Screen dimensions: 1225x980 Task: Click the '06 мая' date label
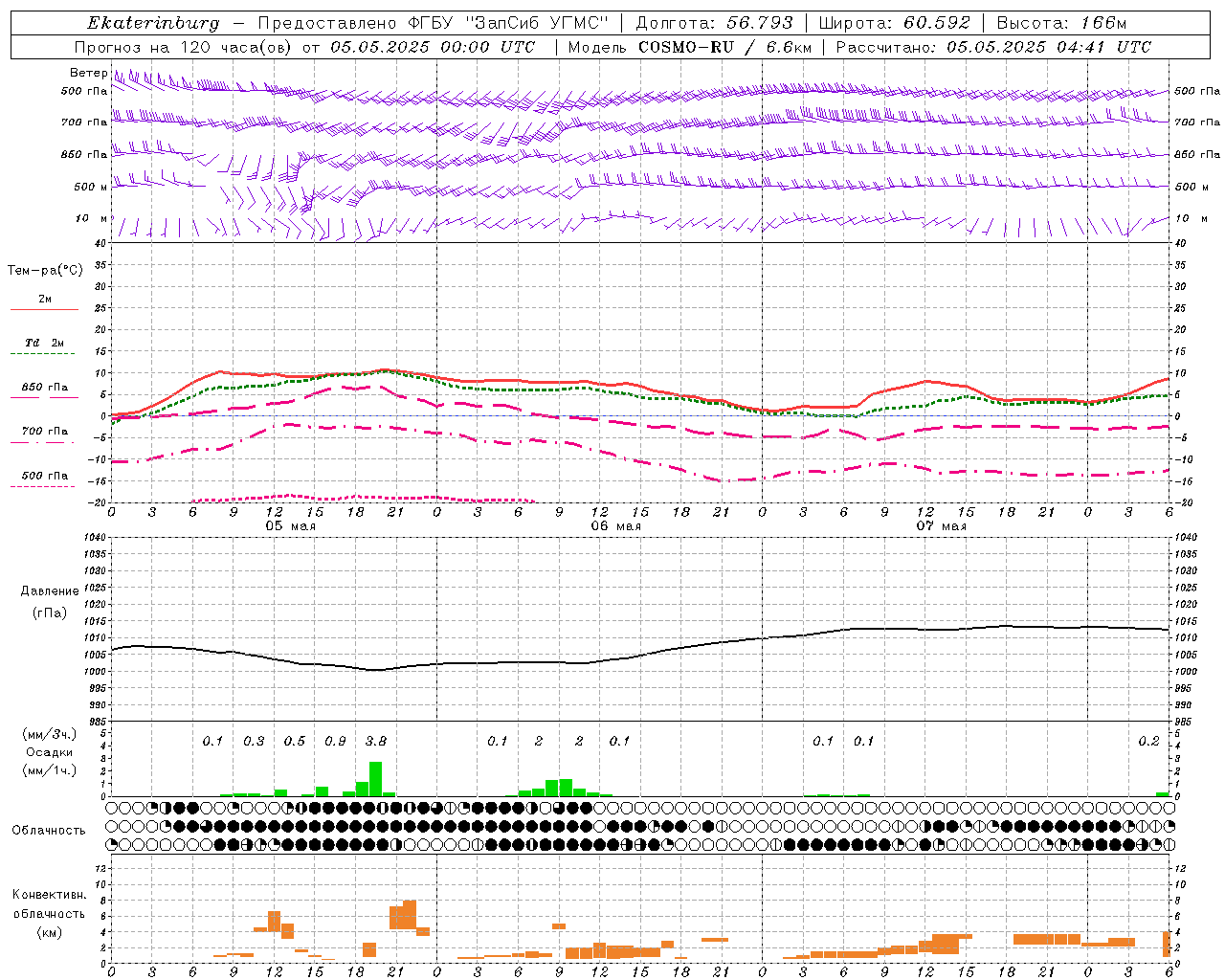(x=616, y=526)
